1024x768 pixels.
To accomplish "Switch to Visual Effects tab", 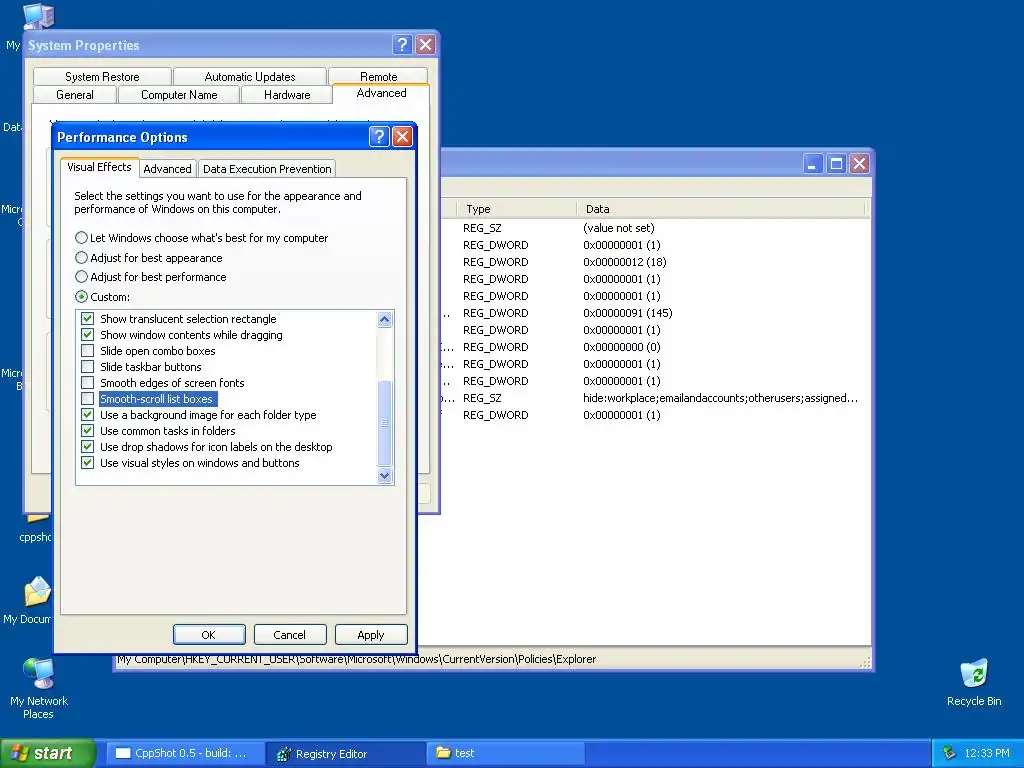I will tap(99, 167).
